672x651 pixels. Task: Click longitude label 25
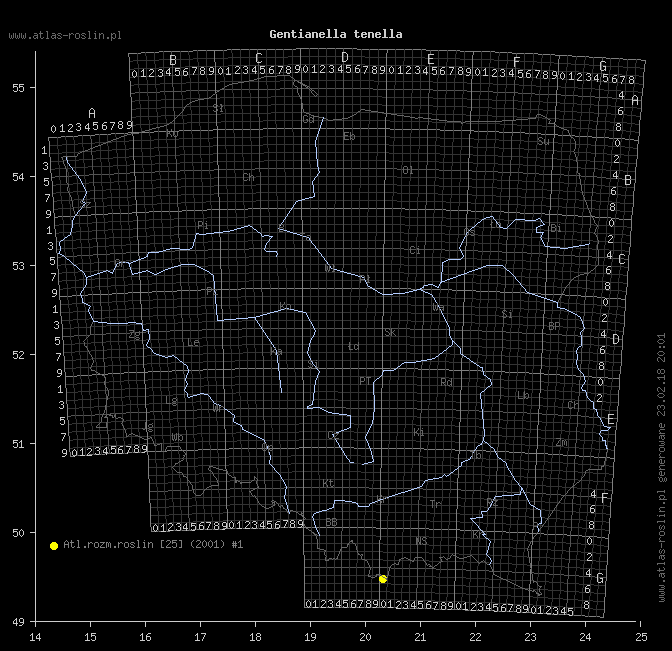click(641, 637)
